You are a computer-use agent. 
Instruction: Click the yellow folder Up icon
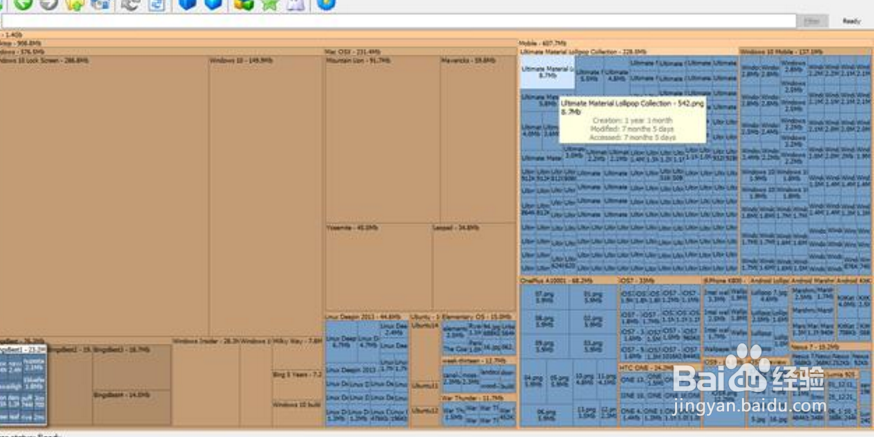click(74, 4)
